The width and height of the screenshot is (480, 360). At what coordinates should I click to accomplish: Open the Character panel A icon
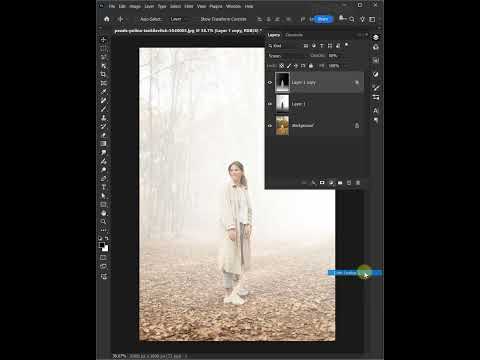[x=376, y=110]
